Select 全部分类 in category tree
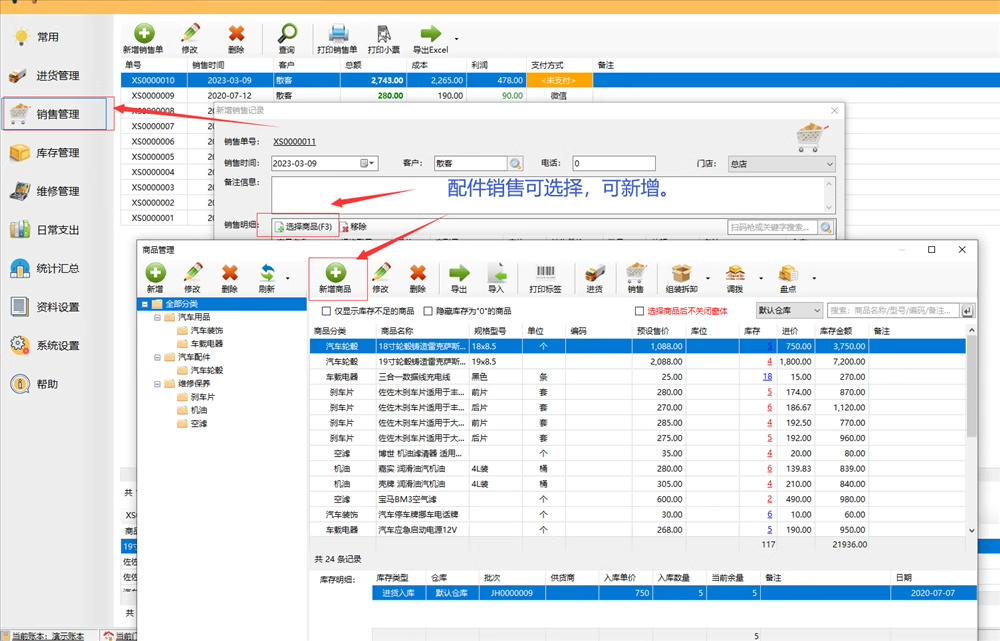The height and width of the screenshot is (641, 1000). click(x=182, y=304)
